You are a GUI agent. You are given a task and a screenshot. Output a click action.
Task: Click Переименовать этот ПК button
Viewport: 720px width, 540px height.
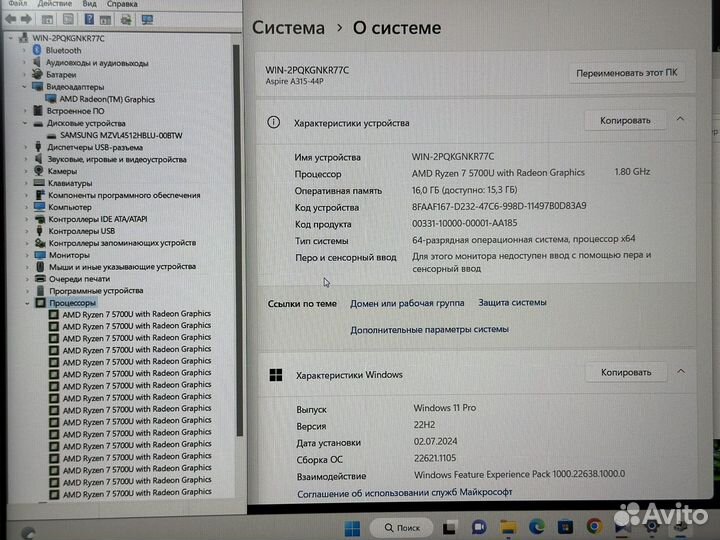pos(627,73)
